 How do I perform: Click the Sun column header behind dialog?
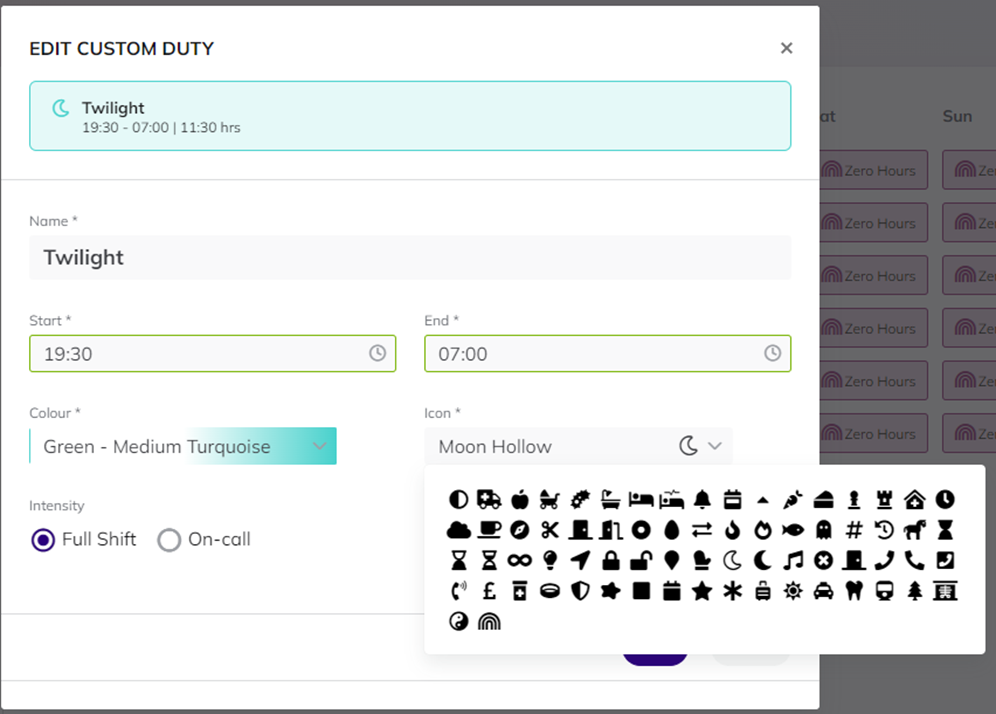957,116
